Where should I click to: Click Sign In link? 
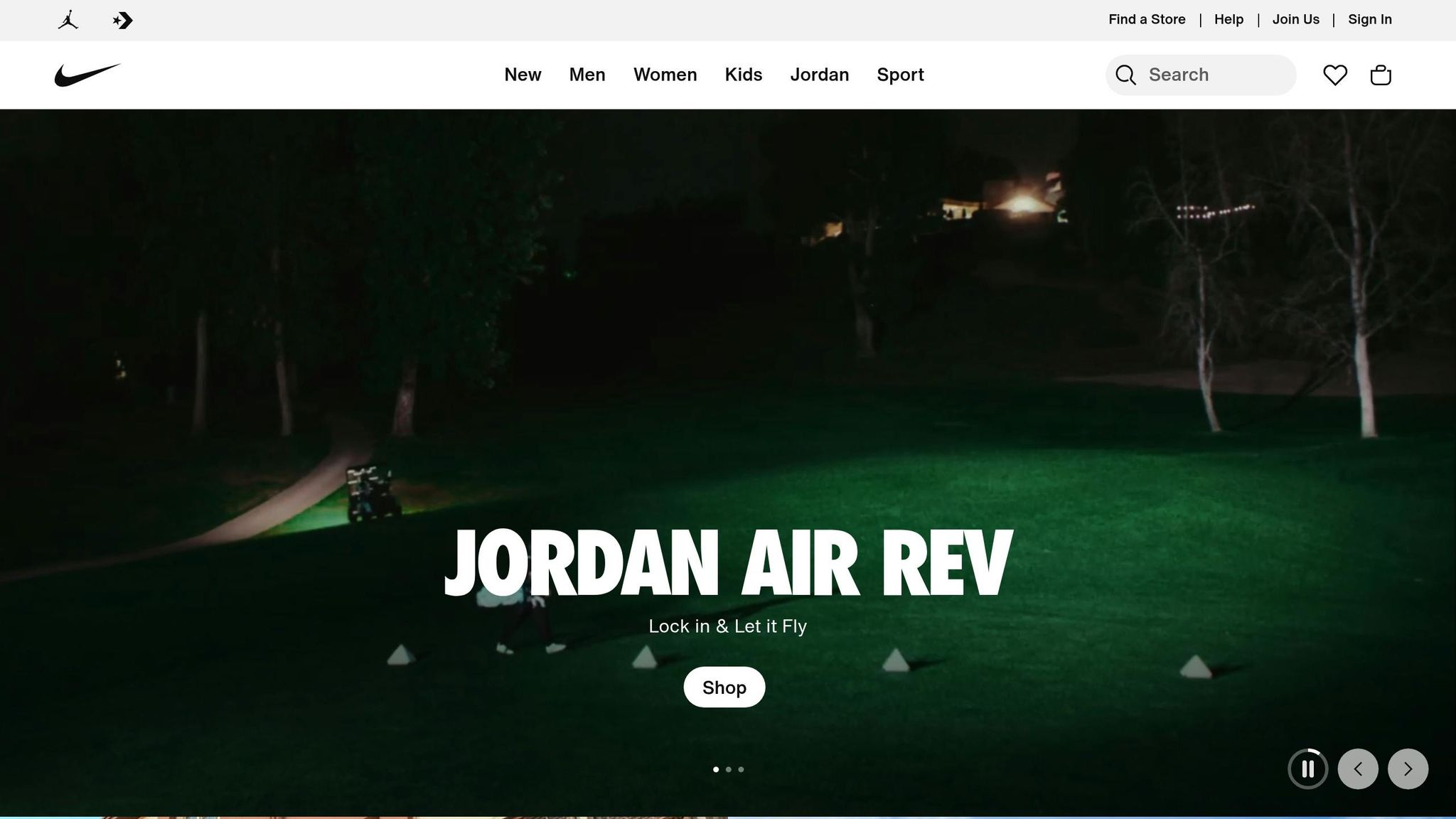[x=1370, y=19]
